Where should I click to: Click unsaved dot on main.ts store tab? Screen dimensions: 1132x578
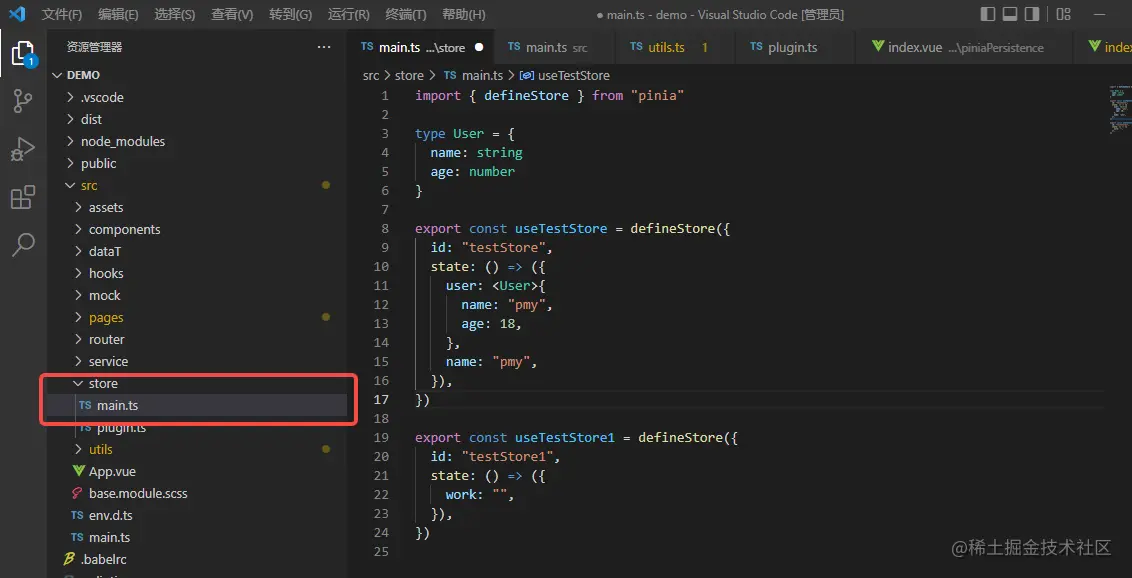tap(479, 48)
